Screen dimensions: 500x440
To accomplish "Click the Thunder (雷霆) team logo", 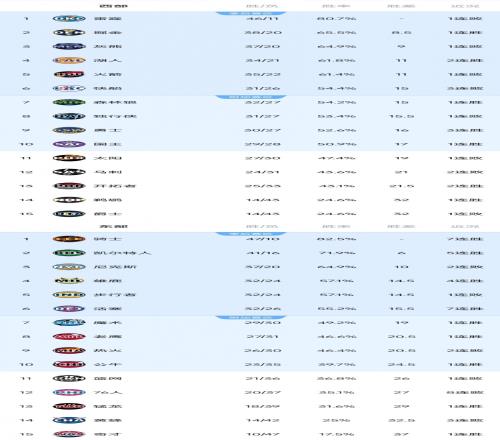I will point(69,19).
